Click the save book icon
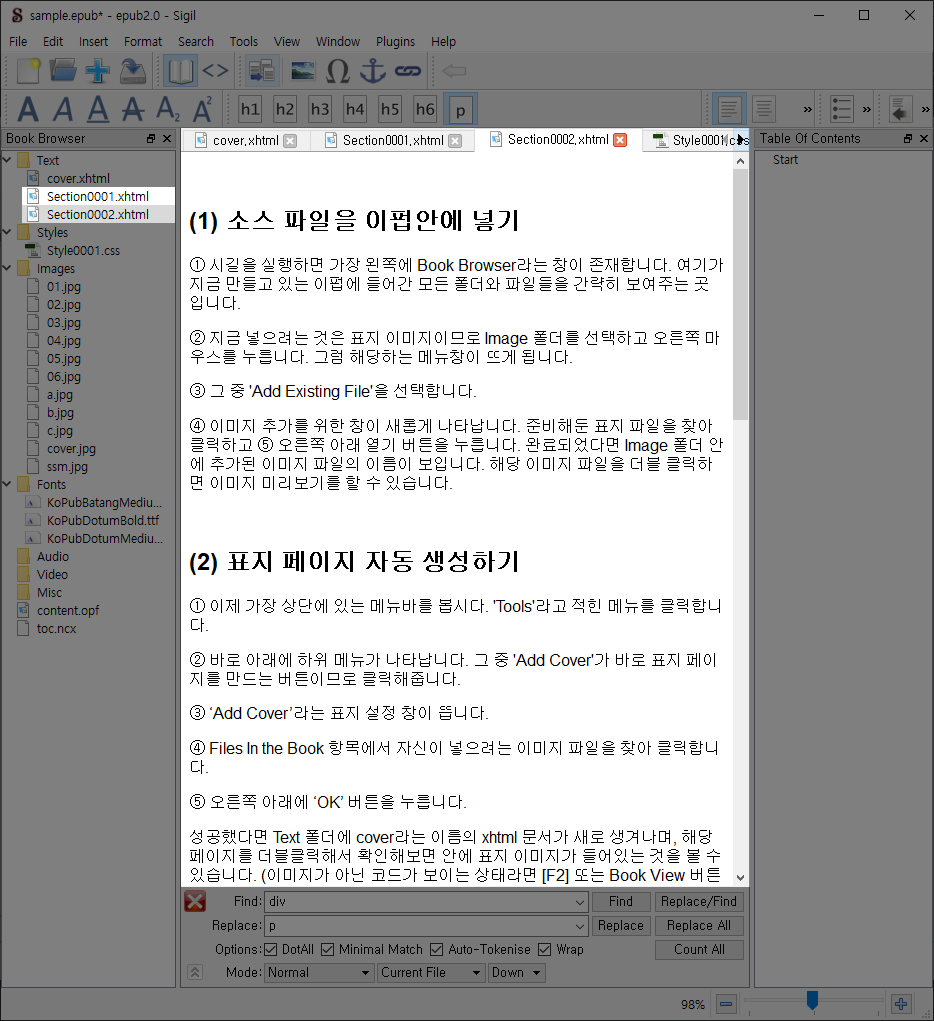 pyautogui.click(x=133, y=71)
